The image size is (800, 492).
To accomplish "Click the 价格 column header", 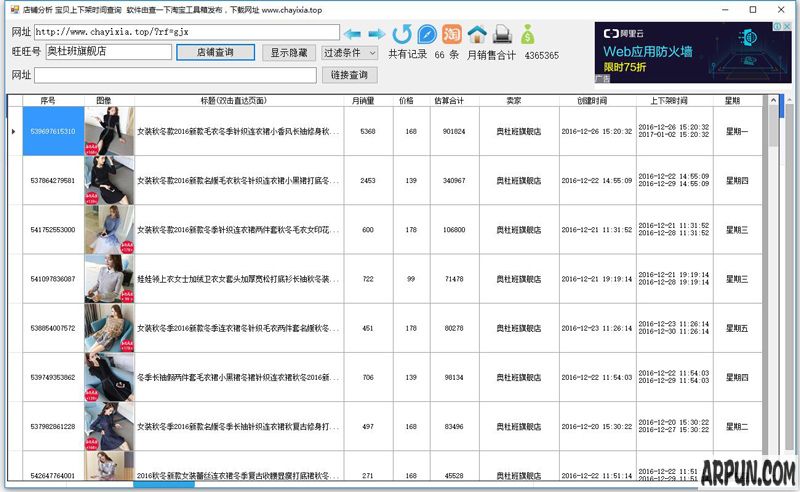I will pos(406,101).
